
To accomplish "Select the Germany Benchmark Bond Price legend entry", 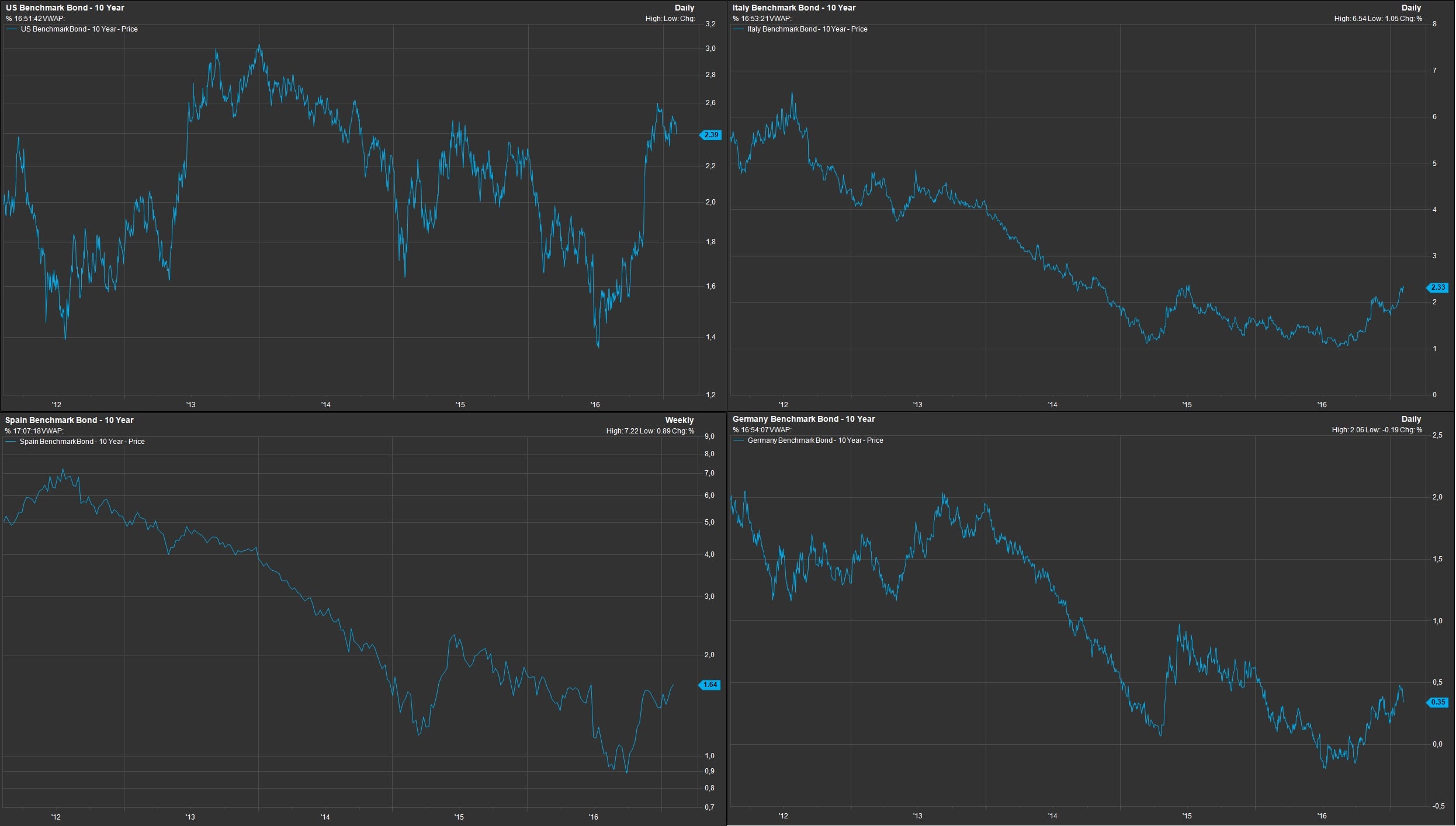I will (x=815, y=440).
